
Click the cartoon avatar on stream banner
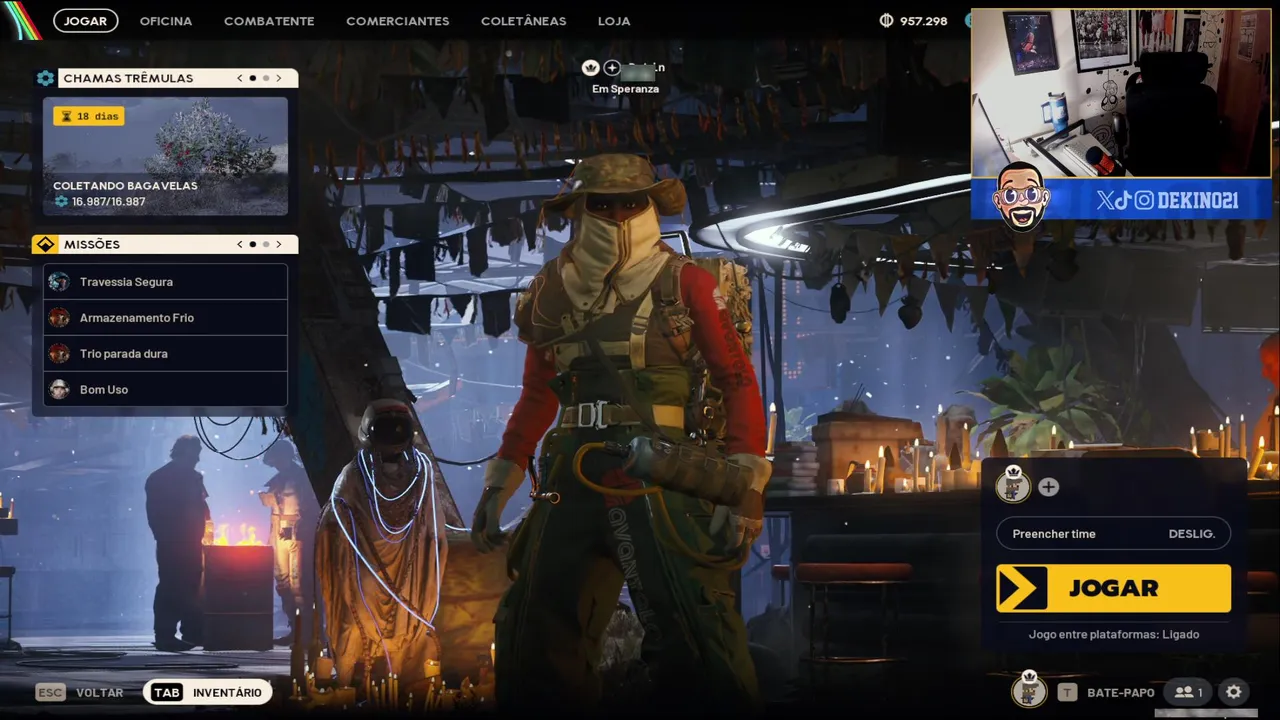click(x=1021, y=195)
